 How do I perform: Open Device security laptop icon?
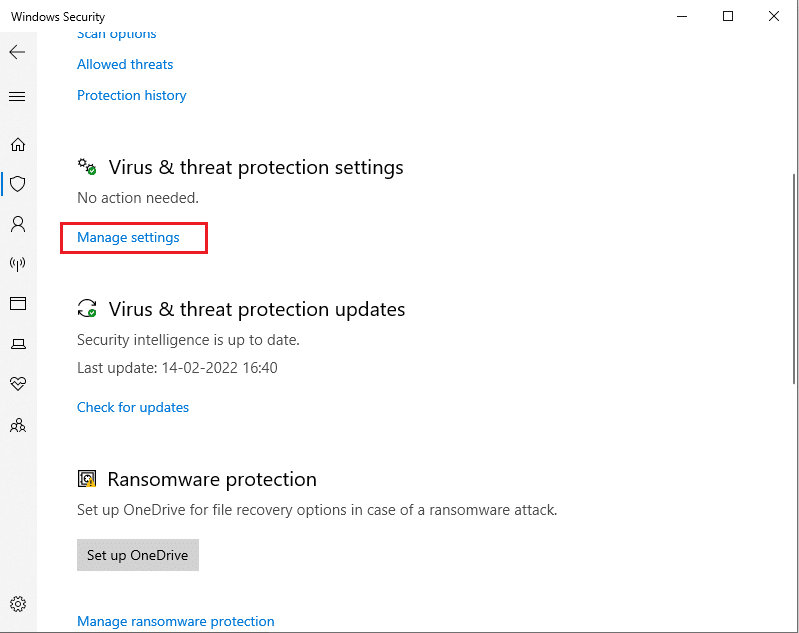point(18,344)
